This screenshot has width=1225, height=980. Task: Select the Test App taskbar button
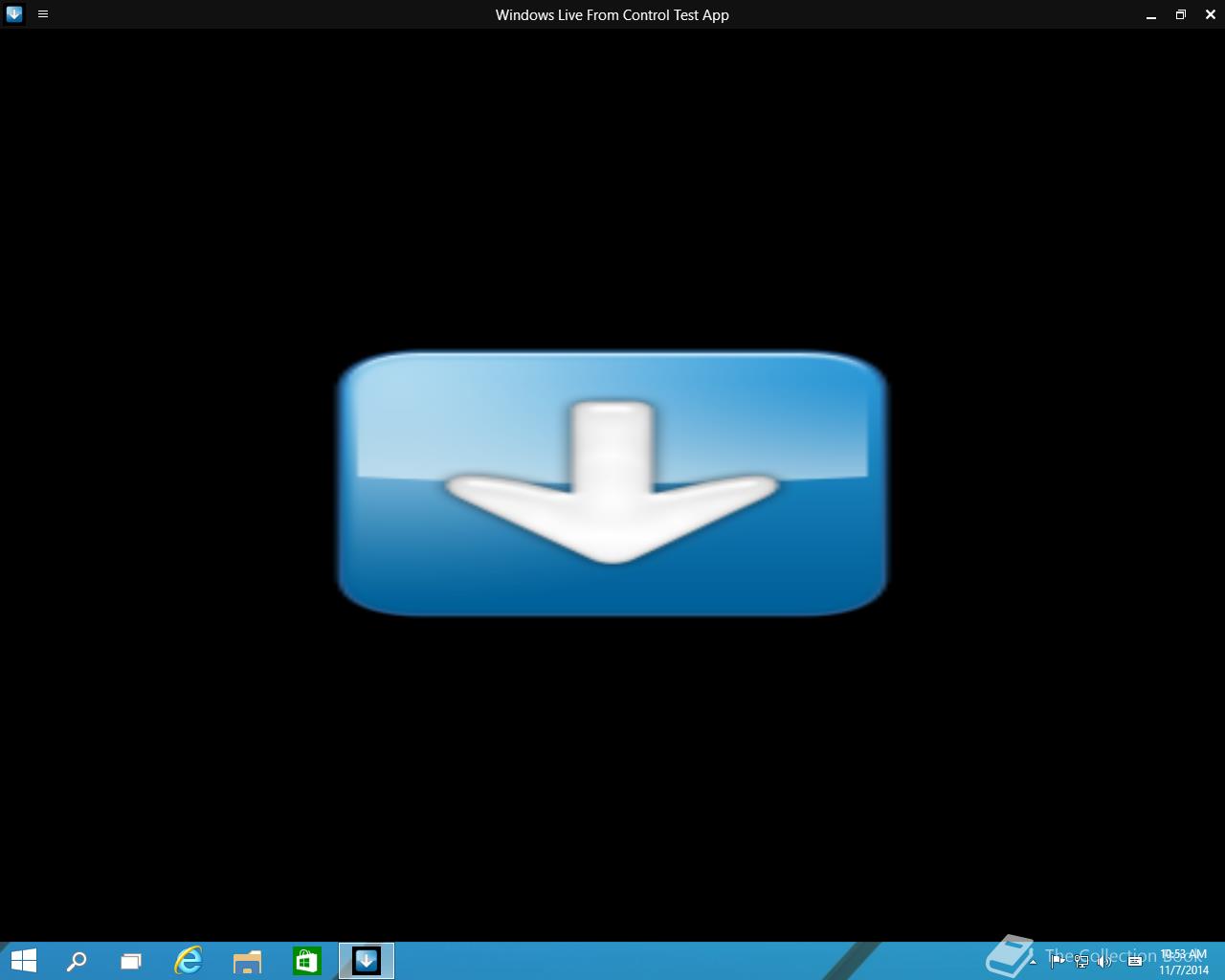pyautogui.click(x=367, y=961)
